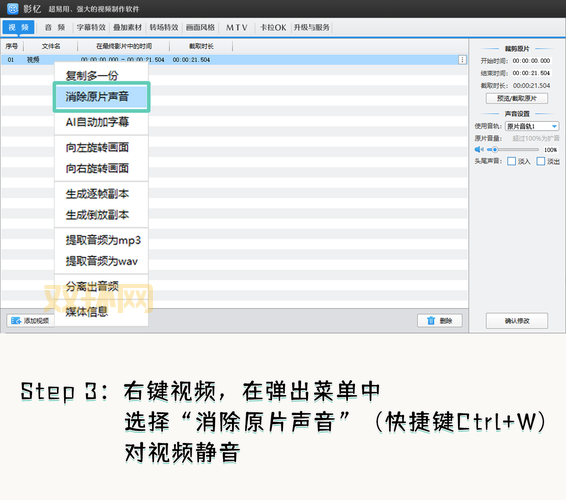The image size is (566, 500).
Task: Open the 转场特效 tab
Action: (164, 27)
